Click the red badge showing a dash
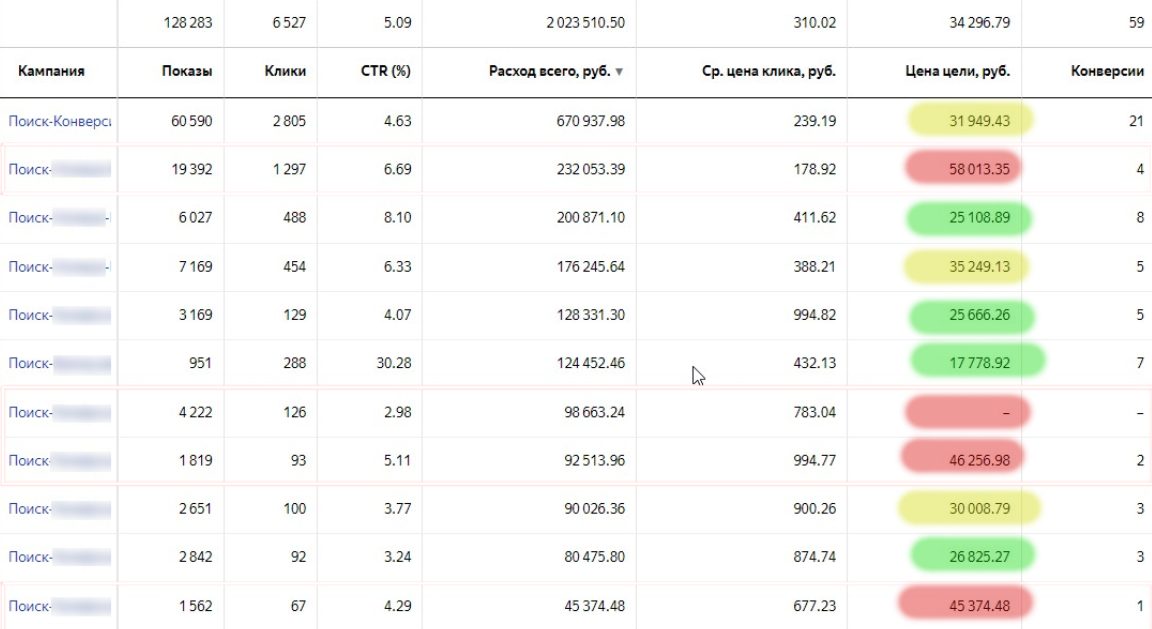 pos(966,412)
